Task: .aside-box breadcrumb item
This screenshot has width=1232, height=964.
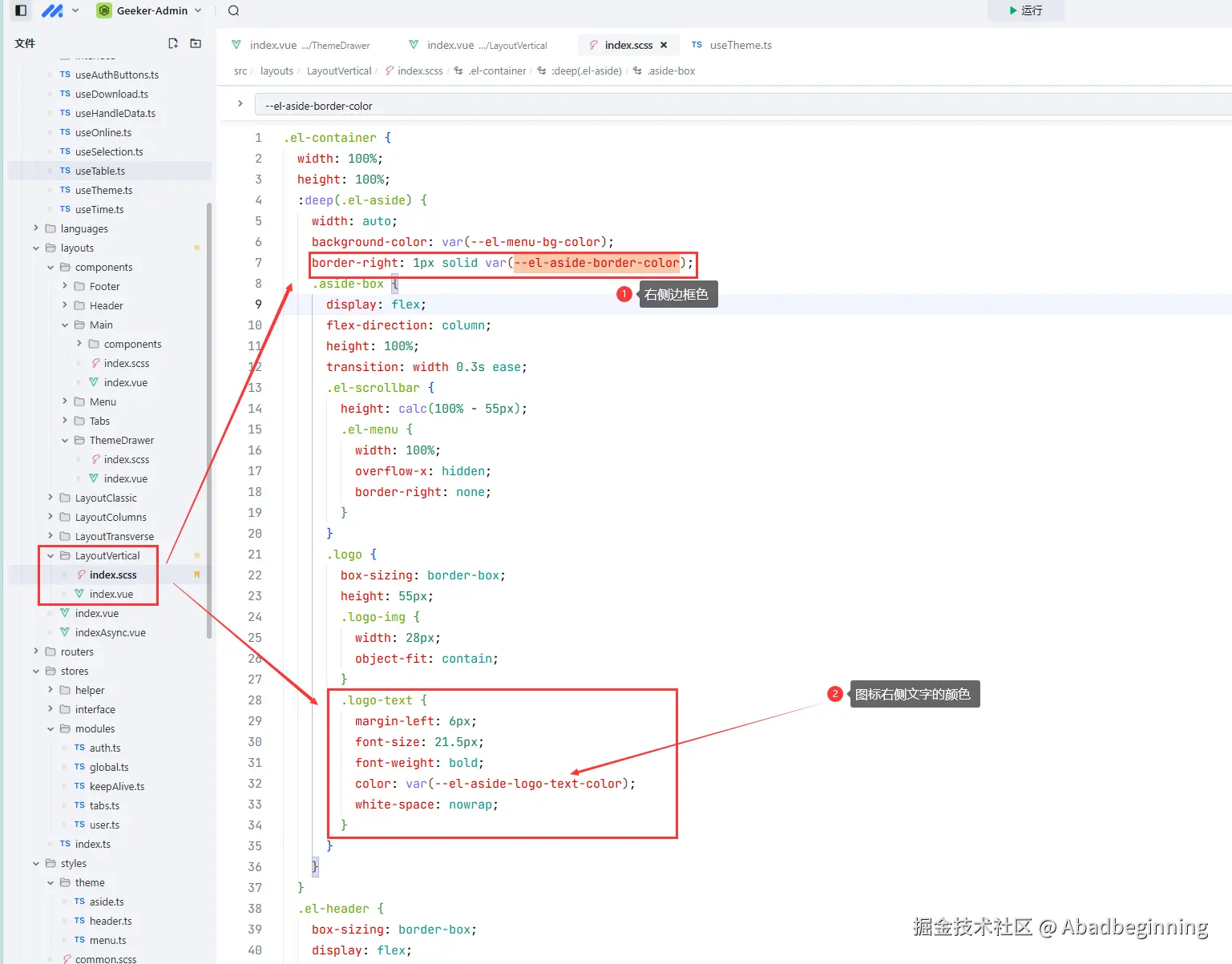Action: [x=664, y=71]
